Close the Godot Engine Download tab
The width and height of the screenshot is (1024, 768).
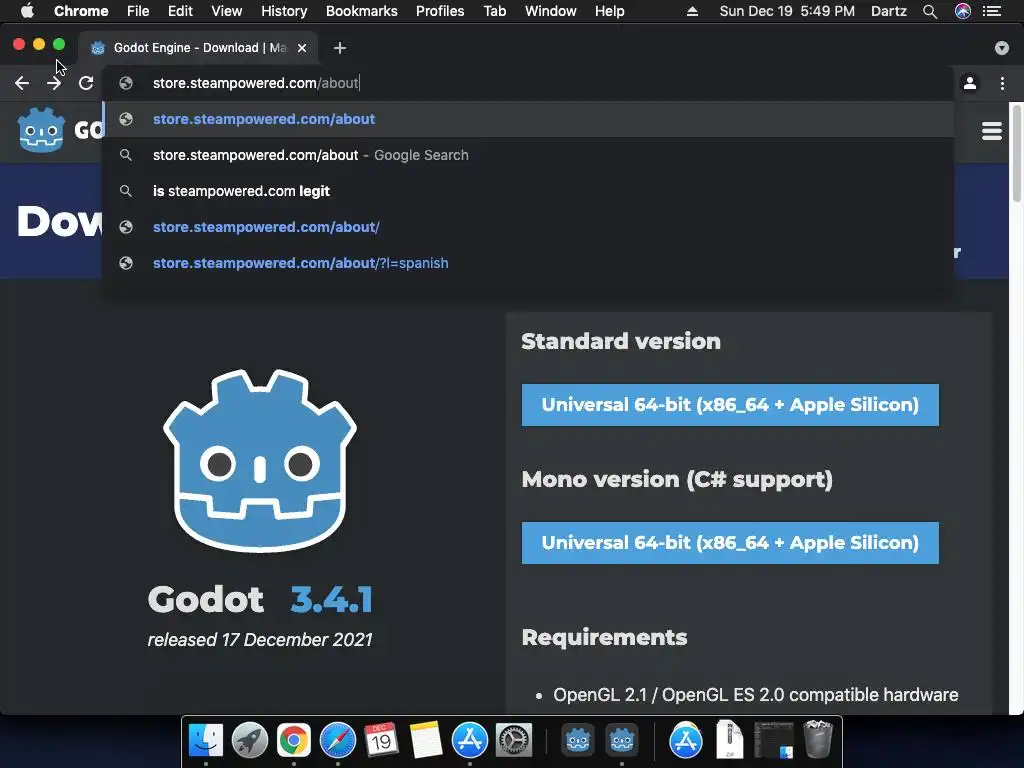pyautogui.click(x=302, y=48)
